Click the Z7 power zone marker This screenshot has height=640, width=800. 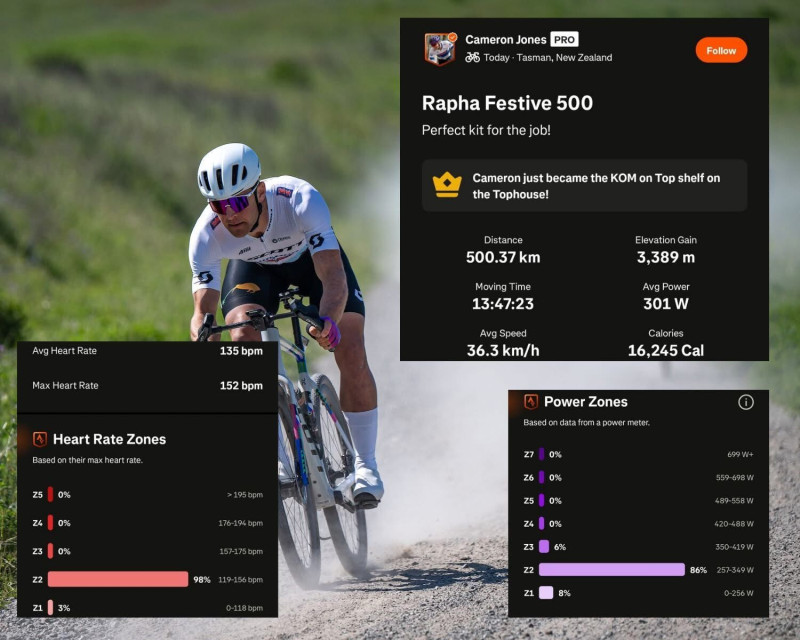point(541,454)
